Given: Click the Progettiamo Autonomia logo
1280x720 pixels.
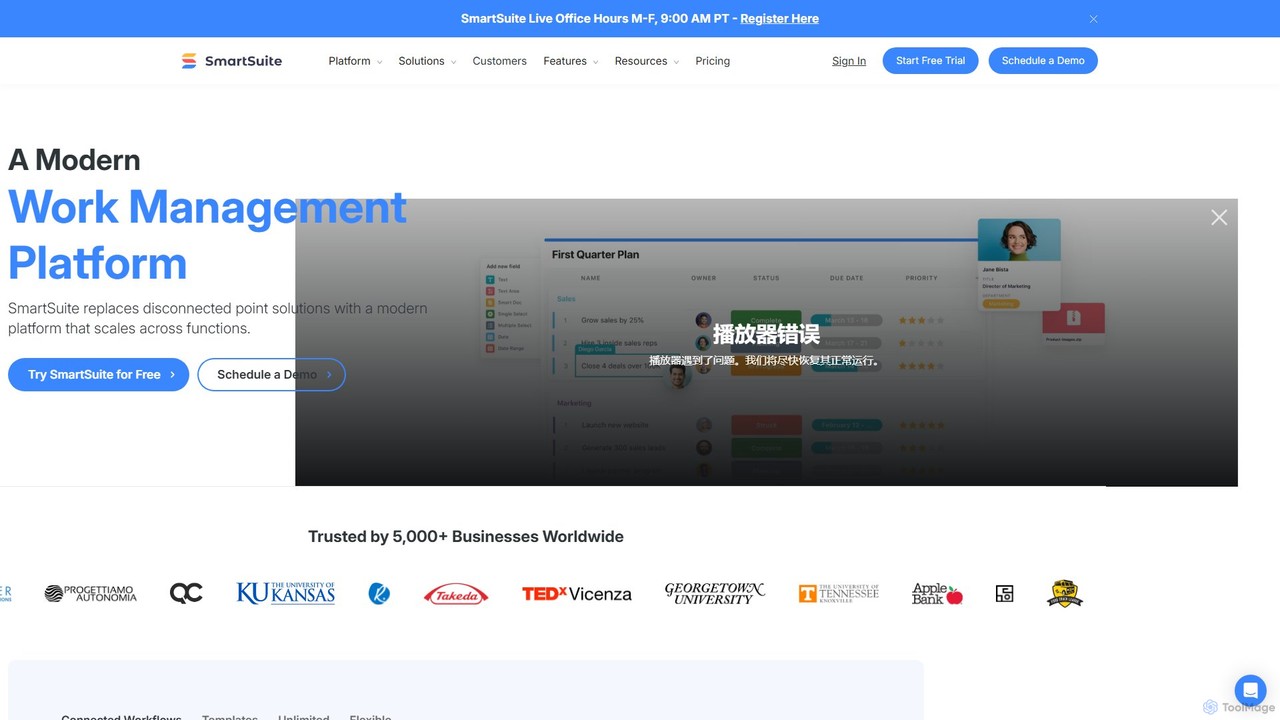Looking at the screenshot, I should tap(90, 594).
